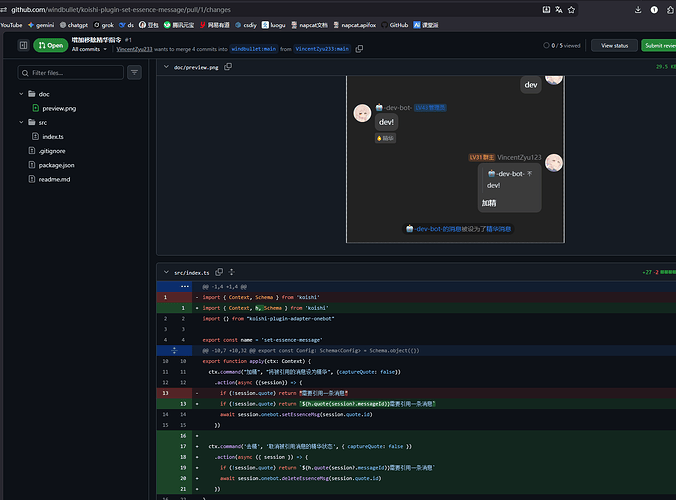
Task: Click View status button
Action: pyautogui.click(x=614, y=45)
